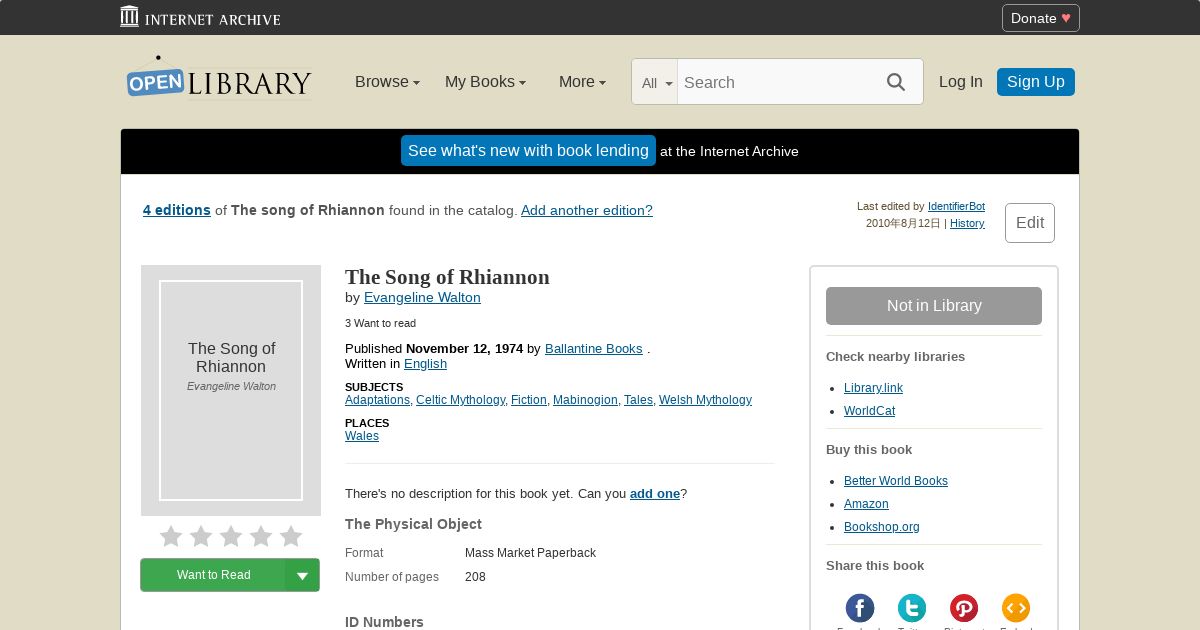Open the Adaptations subject

tap(377, 400)
